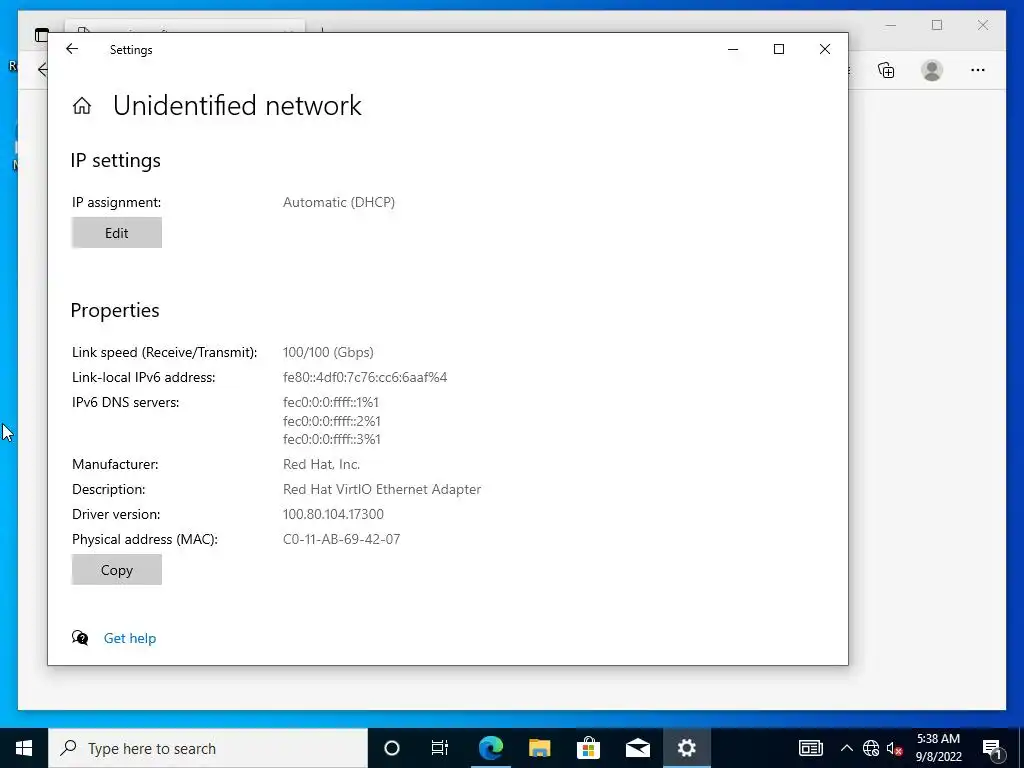Image resolution: width=1024 pixels, height=768 pixels.
Task: Switch to Microsoft Edge in taskbar
Action: [490, 748]
